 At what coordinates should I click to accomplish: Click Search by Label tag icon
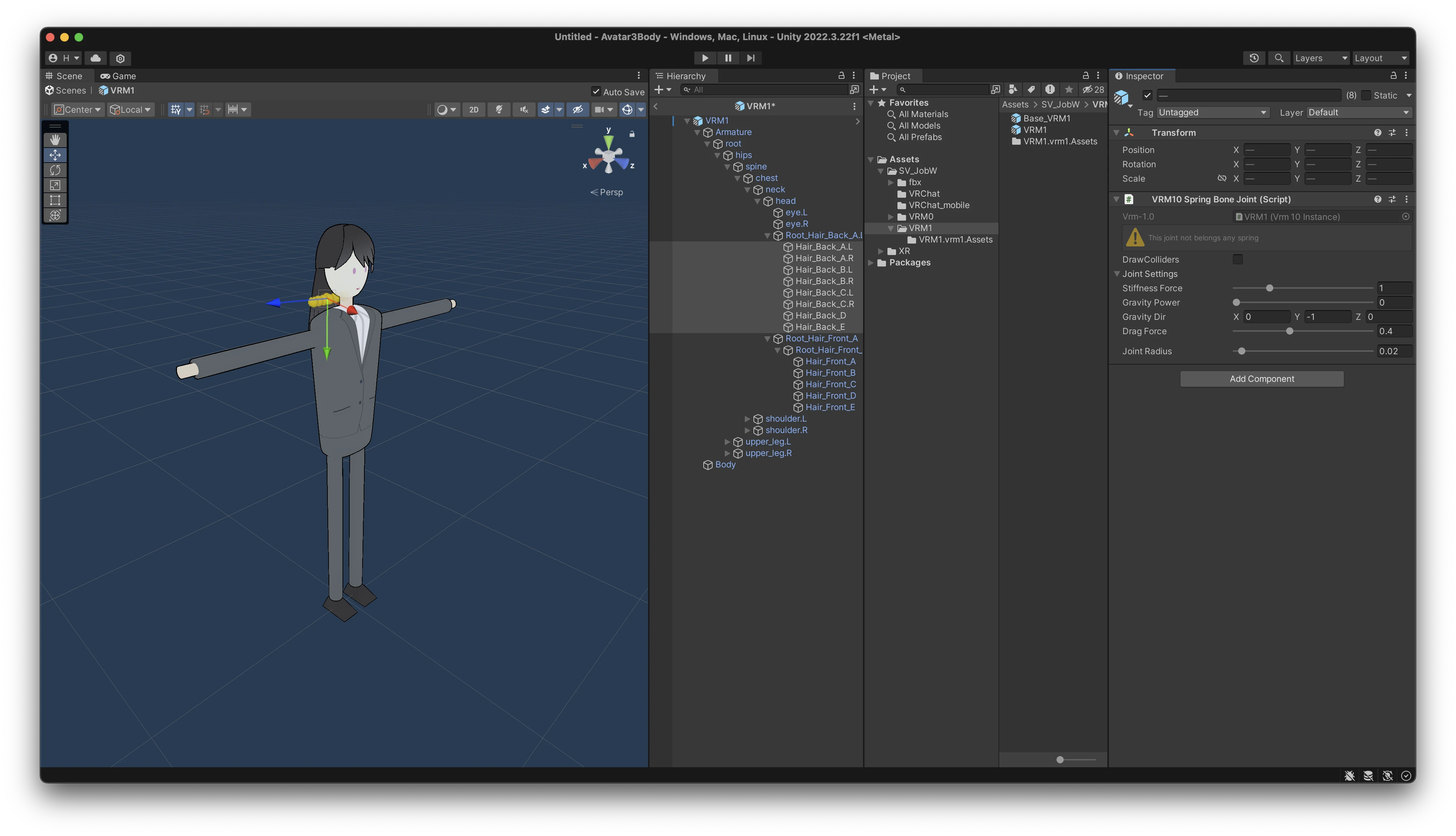(x=1032, y=90)
